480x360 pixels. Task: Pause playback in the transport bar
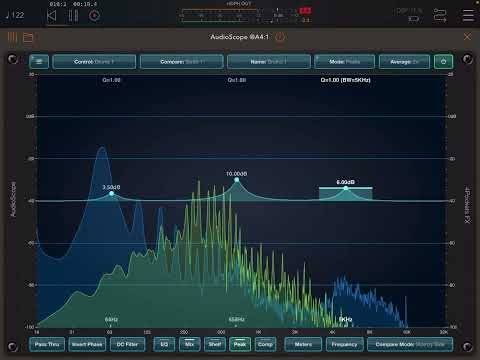click(73, 16)
